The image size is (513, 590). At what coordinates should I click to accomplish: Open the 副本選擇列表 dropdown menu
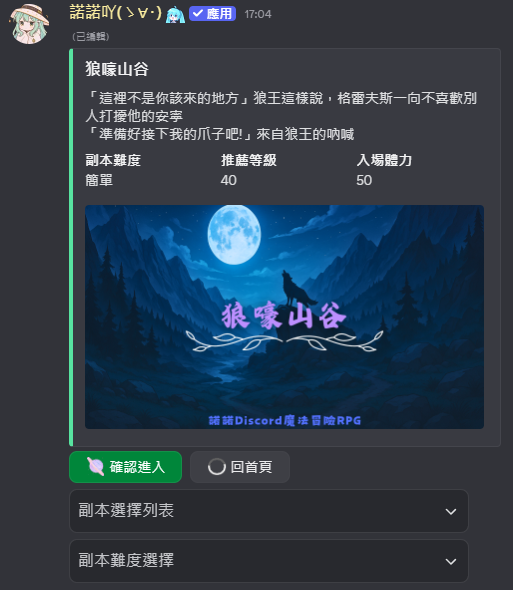point(269,511)
